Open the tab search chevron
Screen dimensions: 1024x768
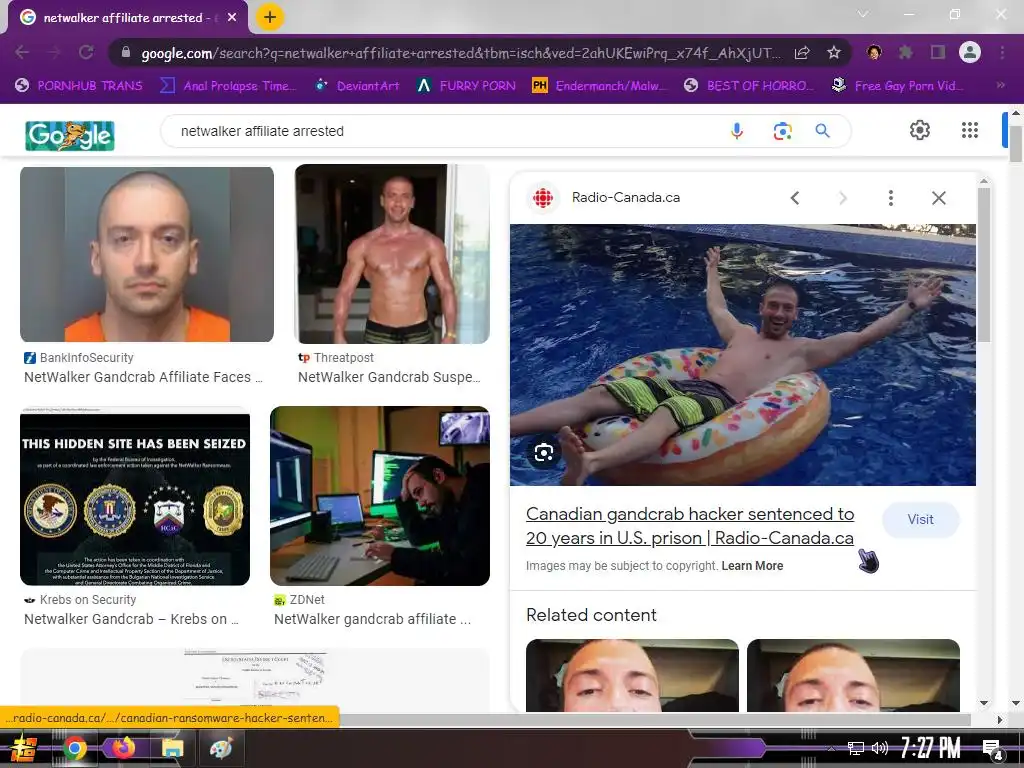(863, 14)
